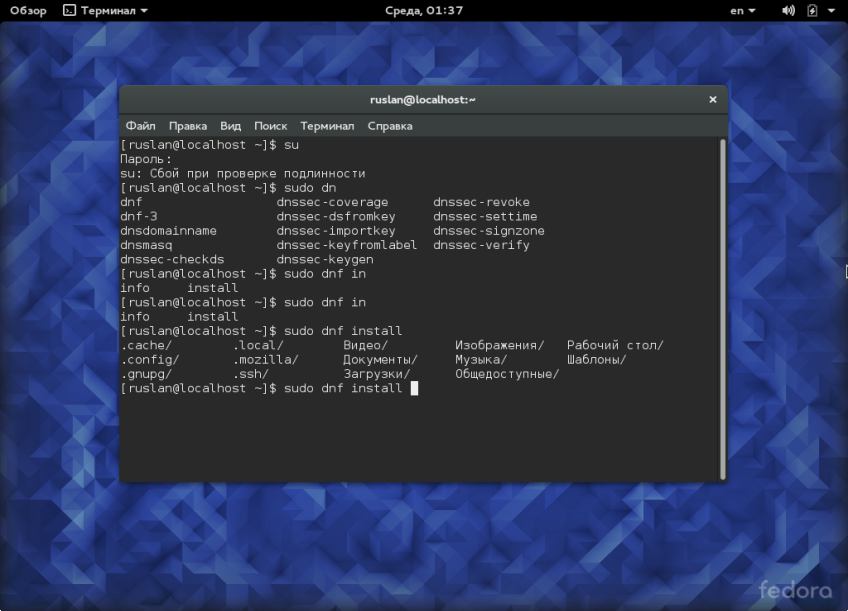Click the volume speaker icon
Image resolution: width=848 pixels, height=611 pixels.
tap(789, 10)
